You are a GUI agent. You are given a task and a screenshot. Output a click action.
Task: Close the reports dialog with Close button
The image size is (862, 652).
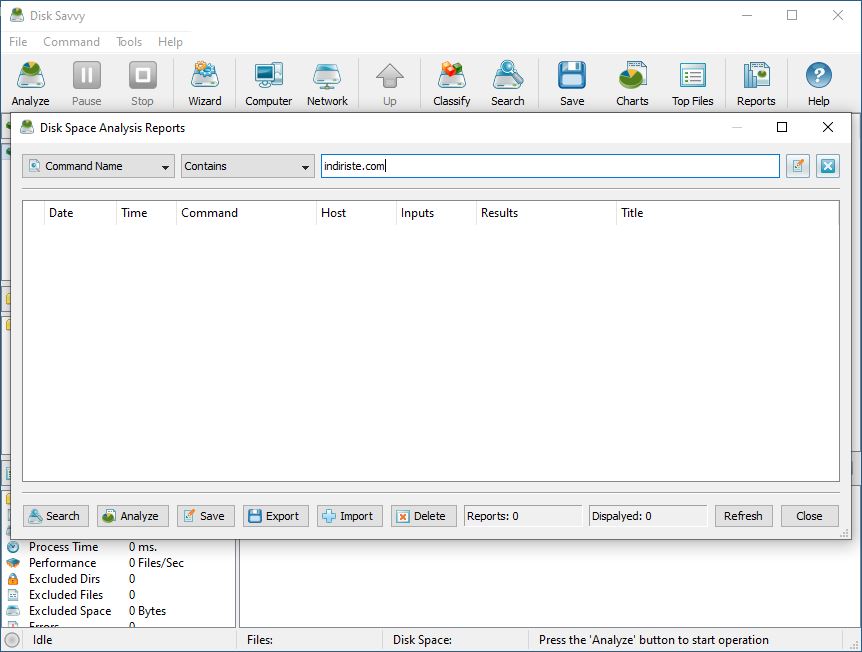click(x=809, y=516)
